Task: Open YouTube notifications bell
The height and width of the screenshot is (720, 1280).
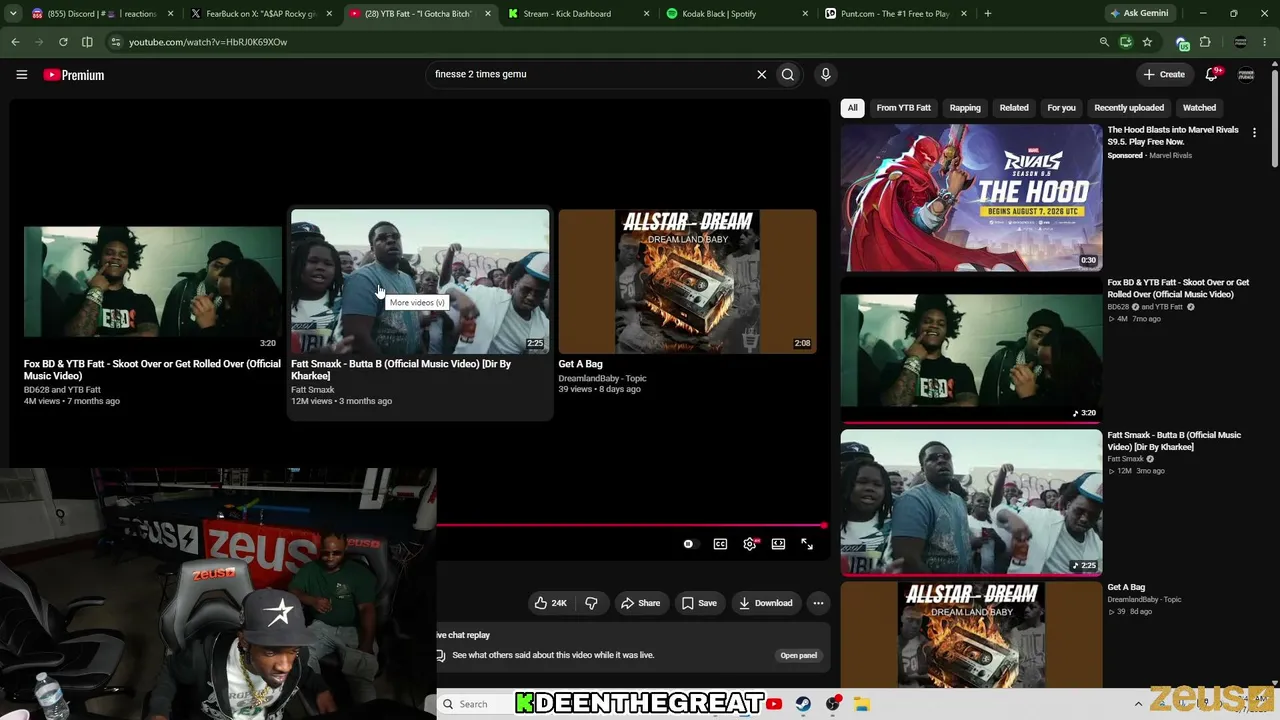Action: (1212, 74)
